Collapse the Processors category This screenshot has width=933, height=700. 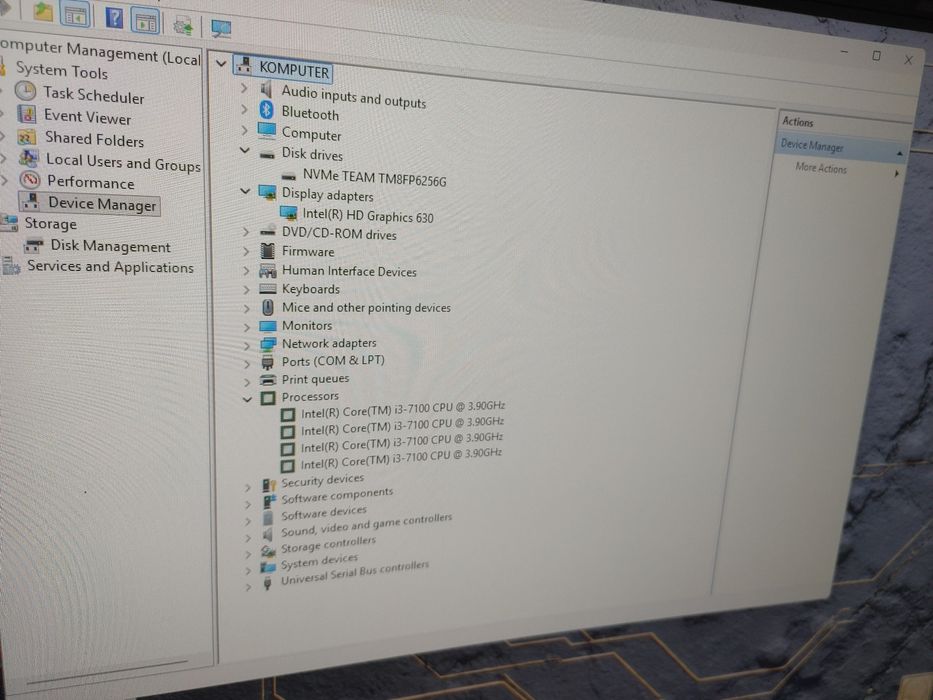(x=248, y=399)
